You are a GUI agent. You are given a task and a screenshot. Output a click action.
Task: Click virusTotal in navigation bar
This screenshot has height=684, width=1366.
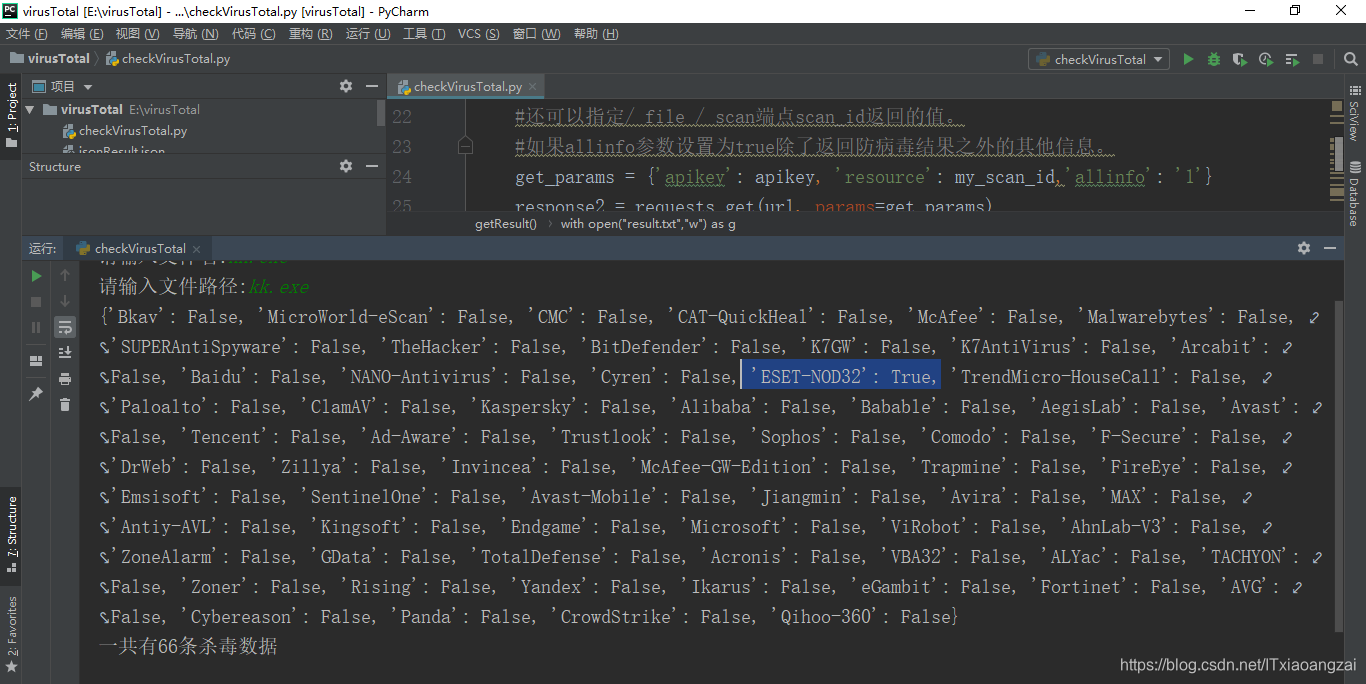[x=50, y=58]
